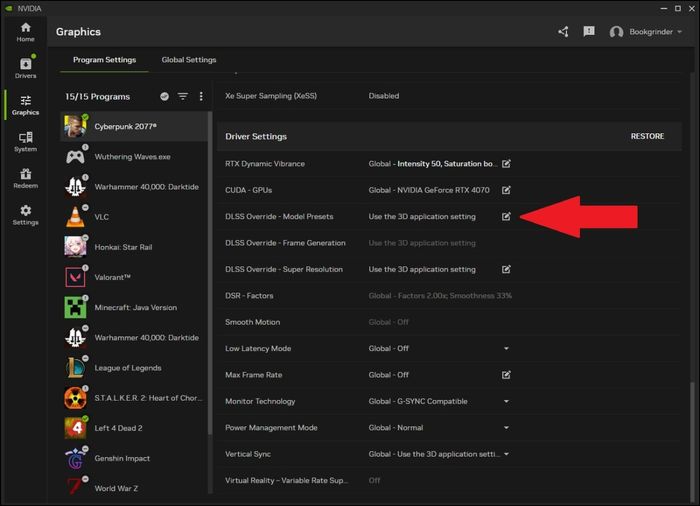This screenshot has width=700, height=506.
Task: Open the Home section in sidebar
Action: (25, 32)
